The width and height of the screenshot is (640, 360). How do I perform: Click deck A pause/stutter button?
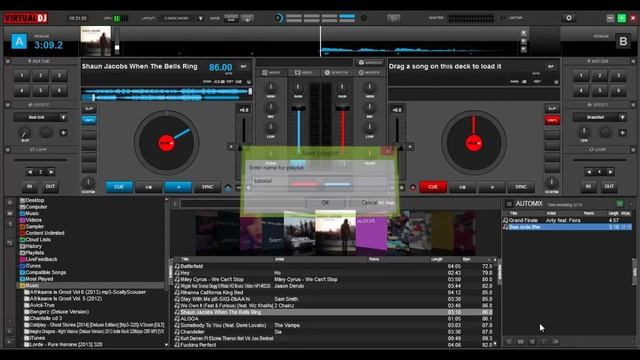click(149, 187)
